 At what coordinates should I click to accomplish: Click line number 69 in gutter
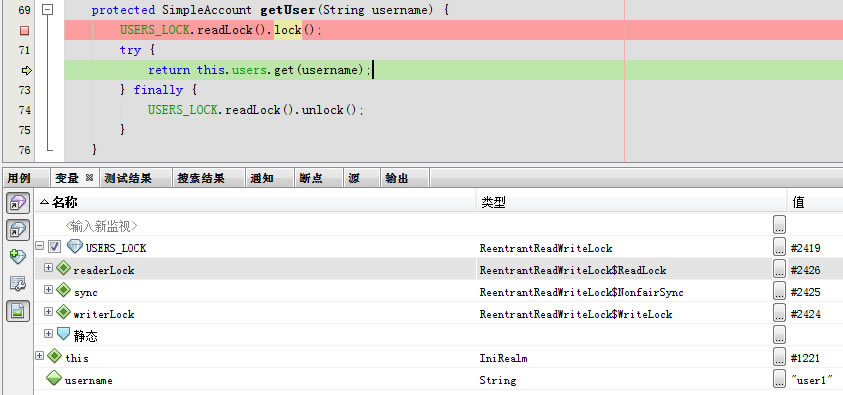point(25,10)
